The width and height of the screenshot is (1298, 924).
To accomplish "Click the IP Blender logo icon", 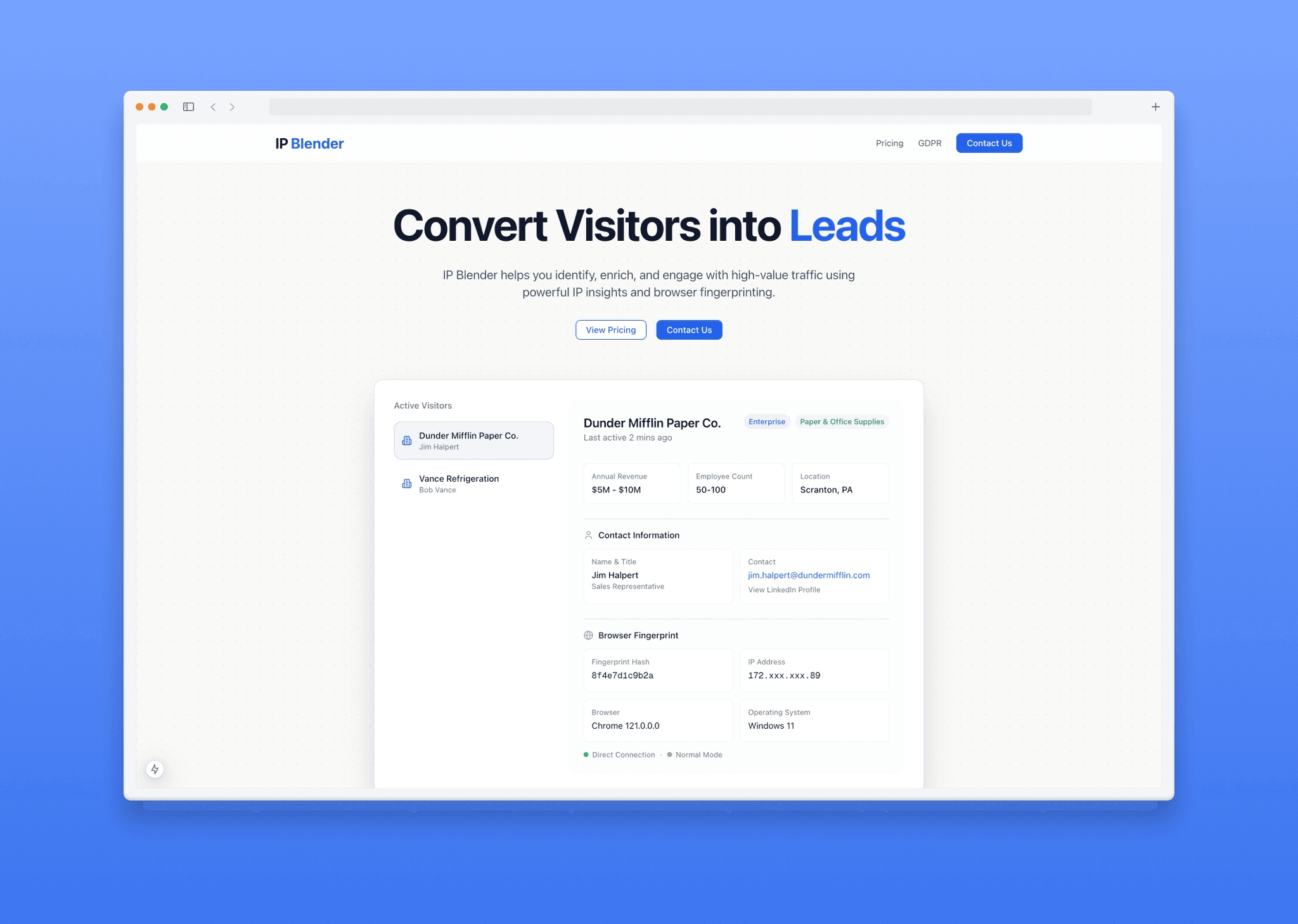I will pos(308,143).
